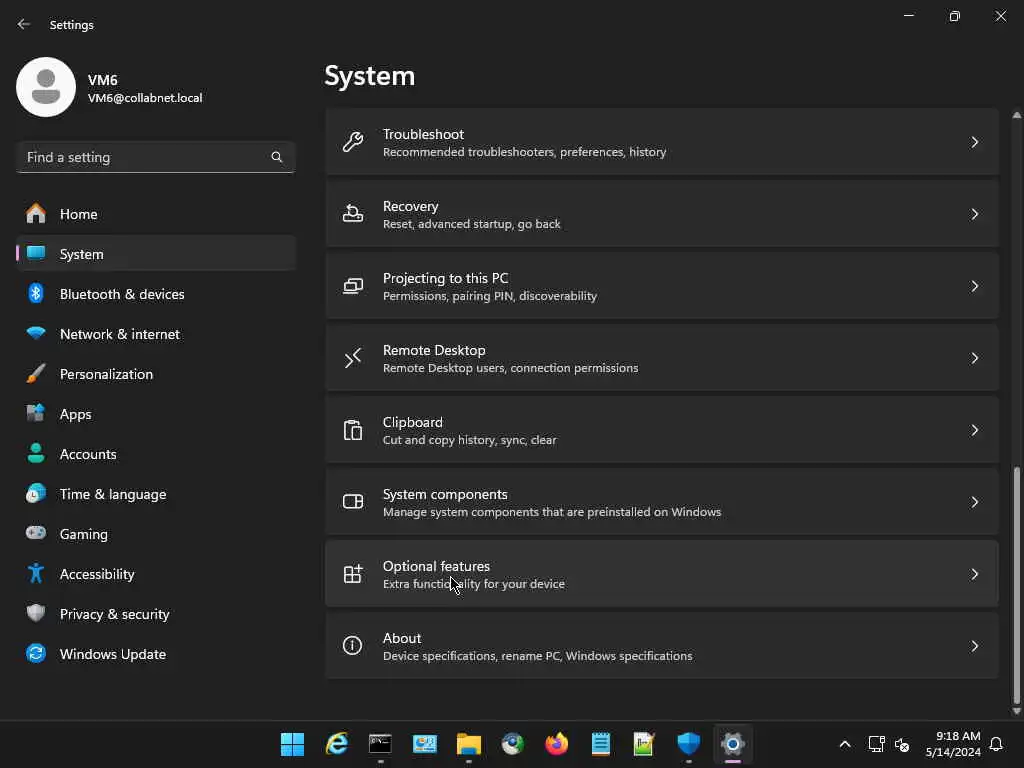This screenshot has width=1024, height=768.
Task: Click the network monitor tray icon
Action: pos(876,744)
